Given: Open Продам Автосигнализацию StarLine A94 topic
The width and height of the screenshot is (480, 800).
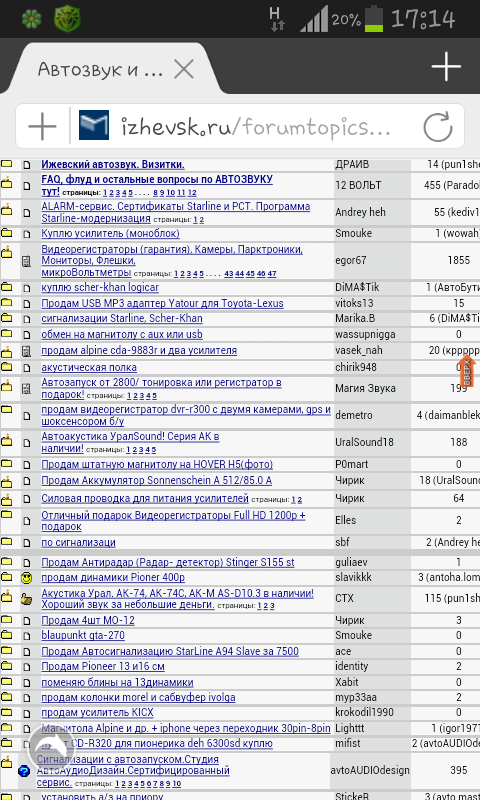Looking at the screenshot, I should pos(170,651).
